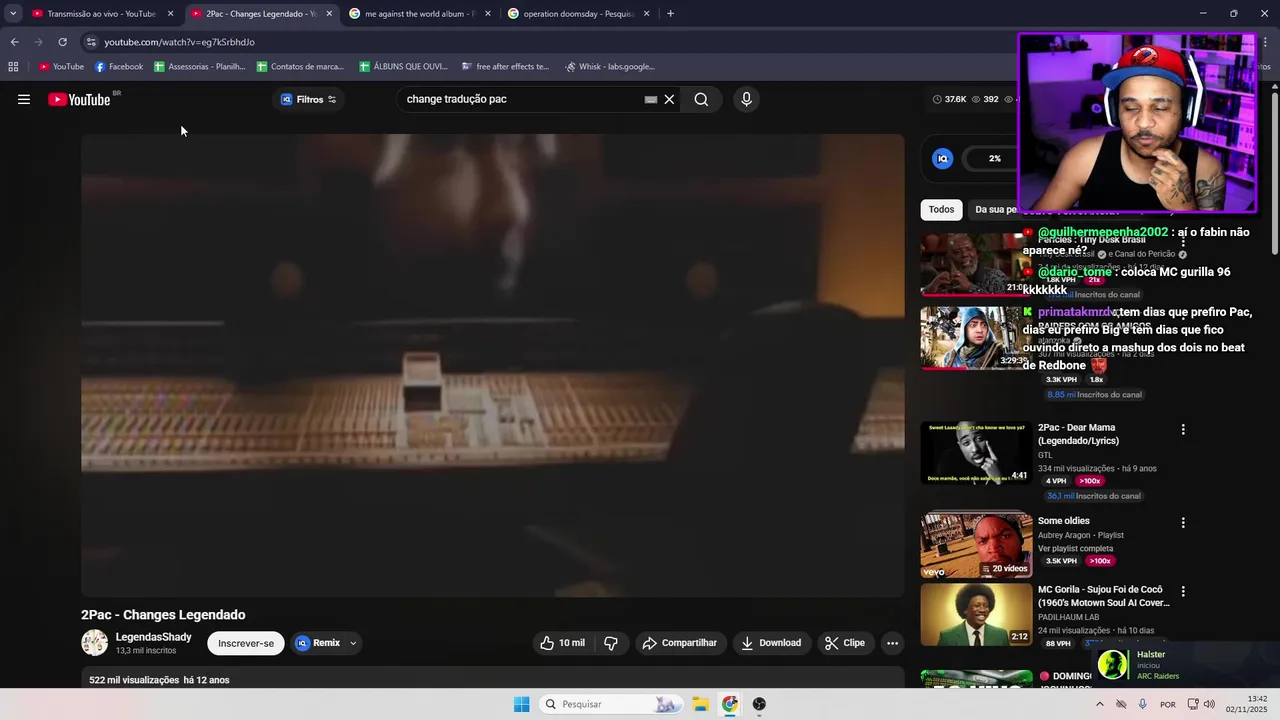The image size is (1280, 720).
Task: Open options menu for 2Pac - Dear Mama
Action: [x=1183, y=429]
